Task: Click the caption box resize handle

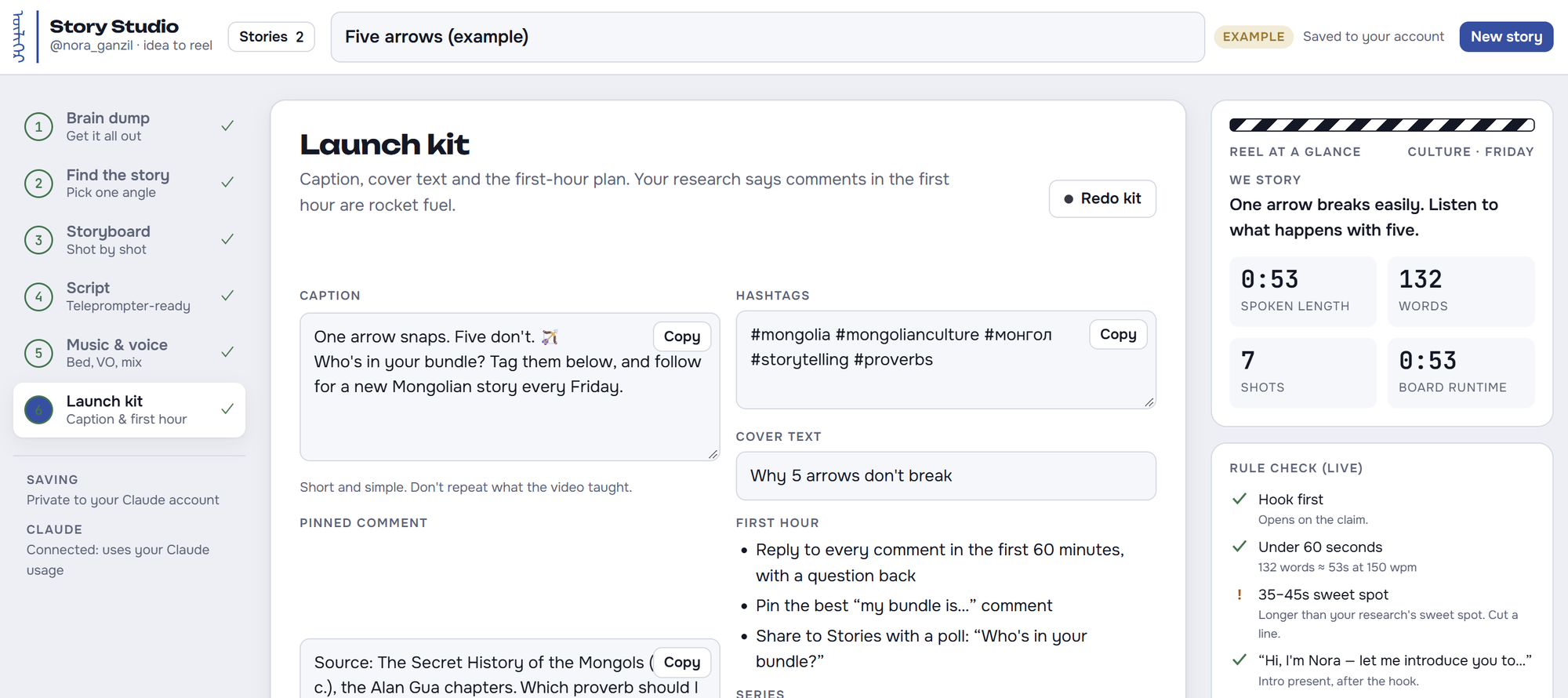Action: 713,454
